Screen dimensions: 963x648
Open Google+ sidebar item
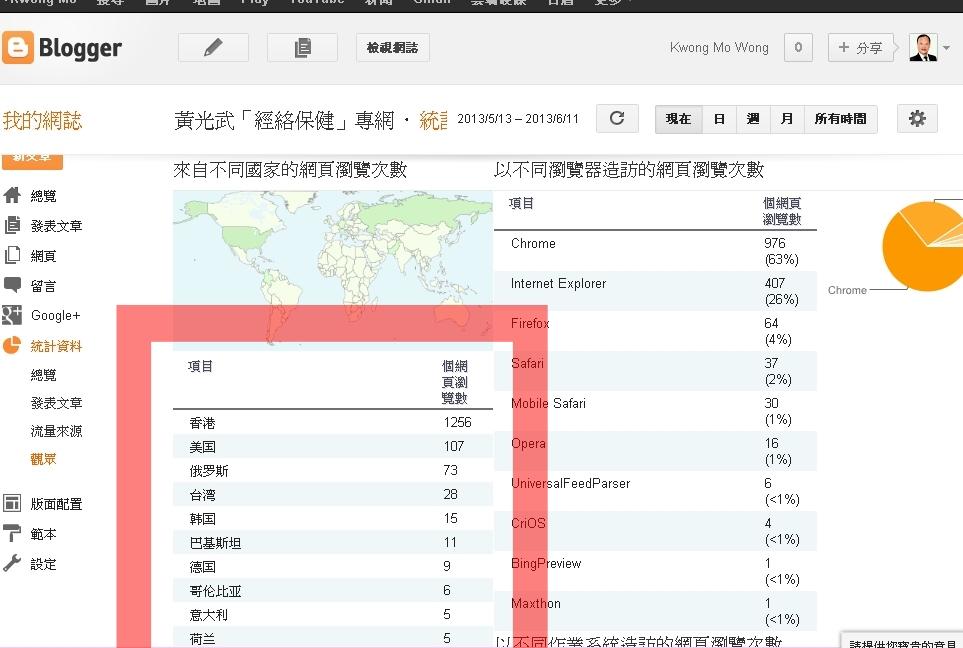point(55,316)
